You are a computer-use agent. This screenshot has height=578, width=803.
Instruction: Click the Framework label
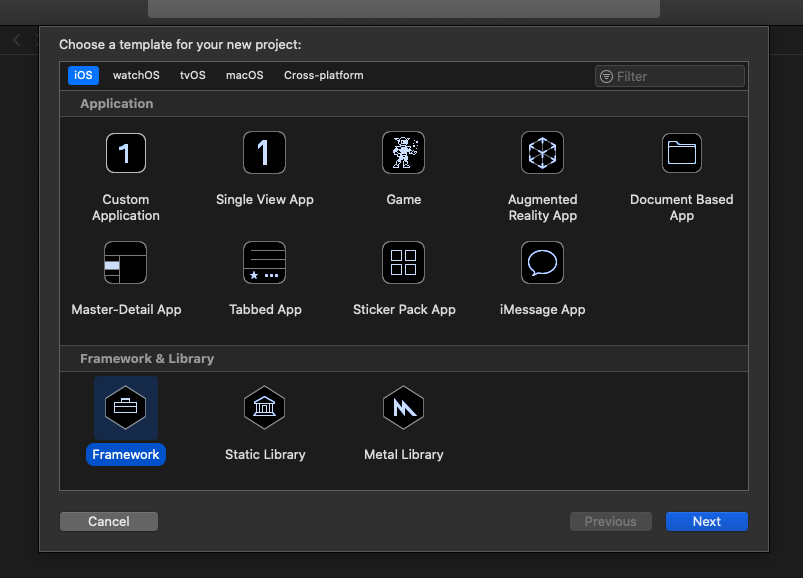pyautogui.click(x=125, y=455)
